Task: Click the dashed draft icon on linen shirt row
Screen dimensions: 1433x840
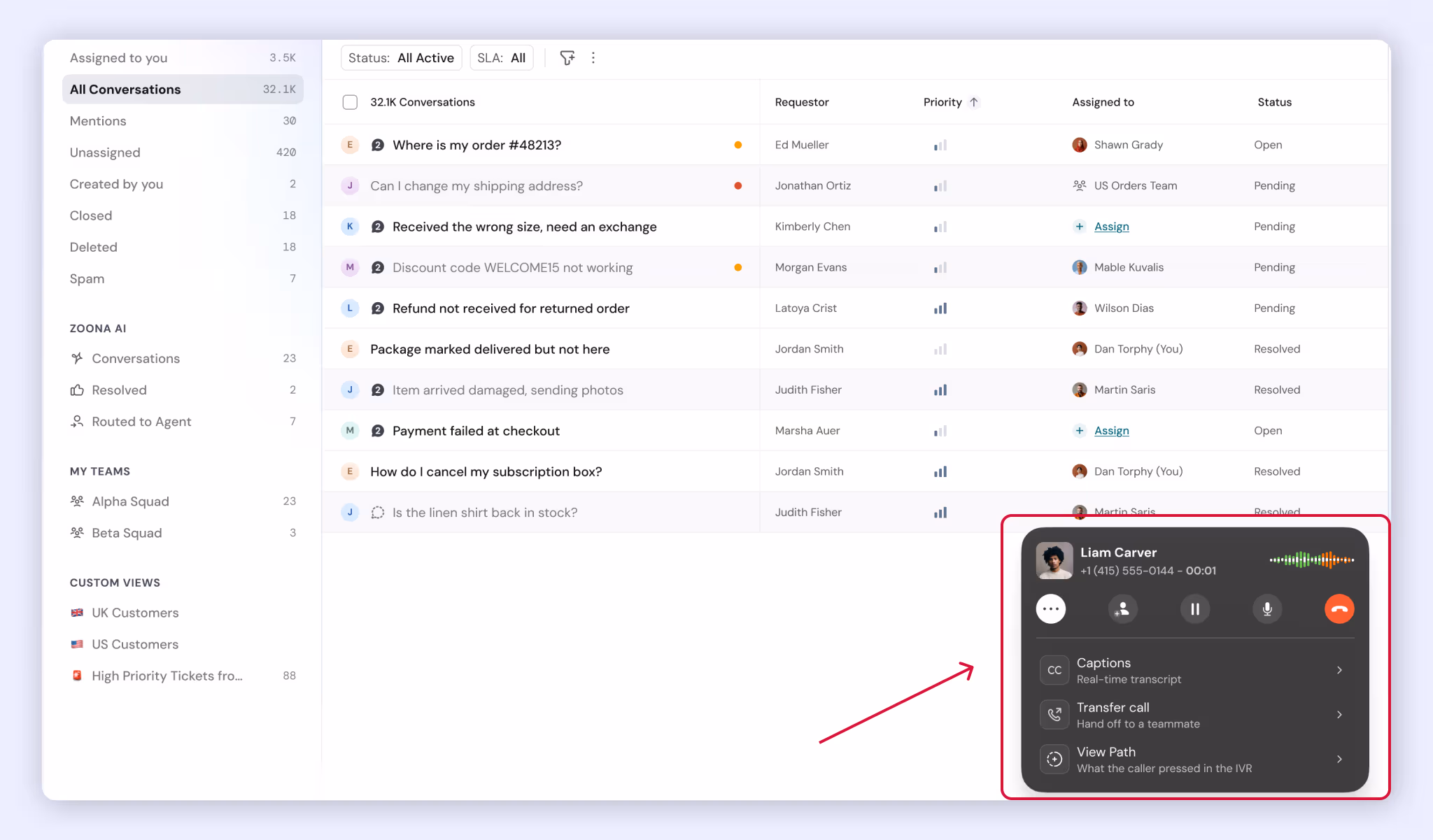Action: [x=378, y=513]
